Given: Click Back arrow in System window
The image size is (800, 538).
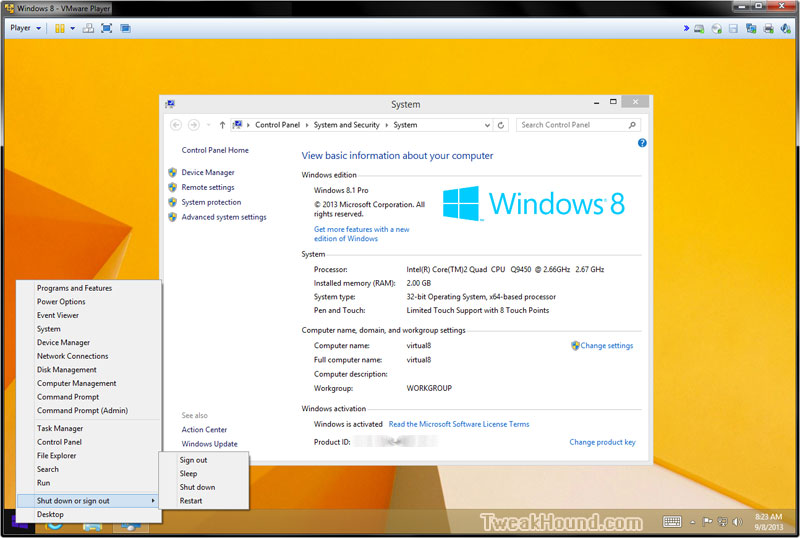Looking at the screenshot, I should pyautogui.click(x=176, y=125).
